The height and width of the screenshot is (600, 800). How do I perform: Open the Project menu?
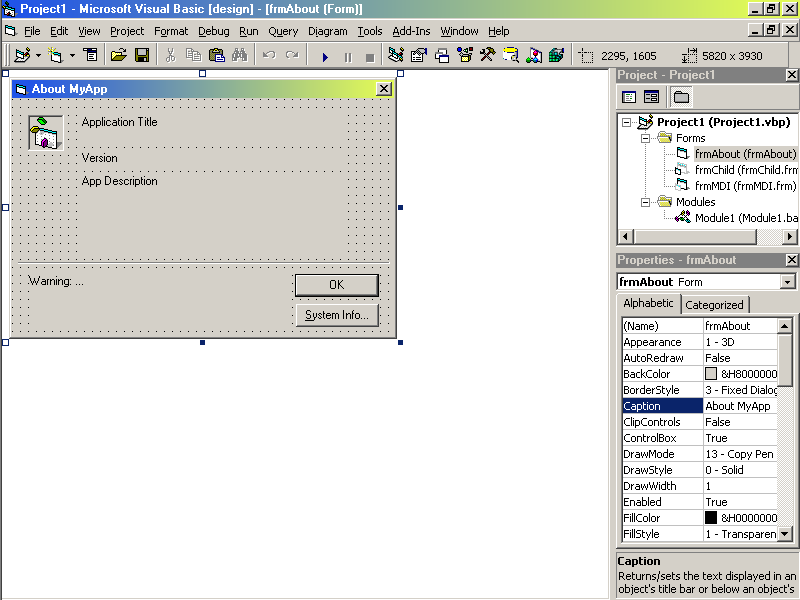pos(127,31)
